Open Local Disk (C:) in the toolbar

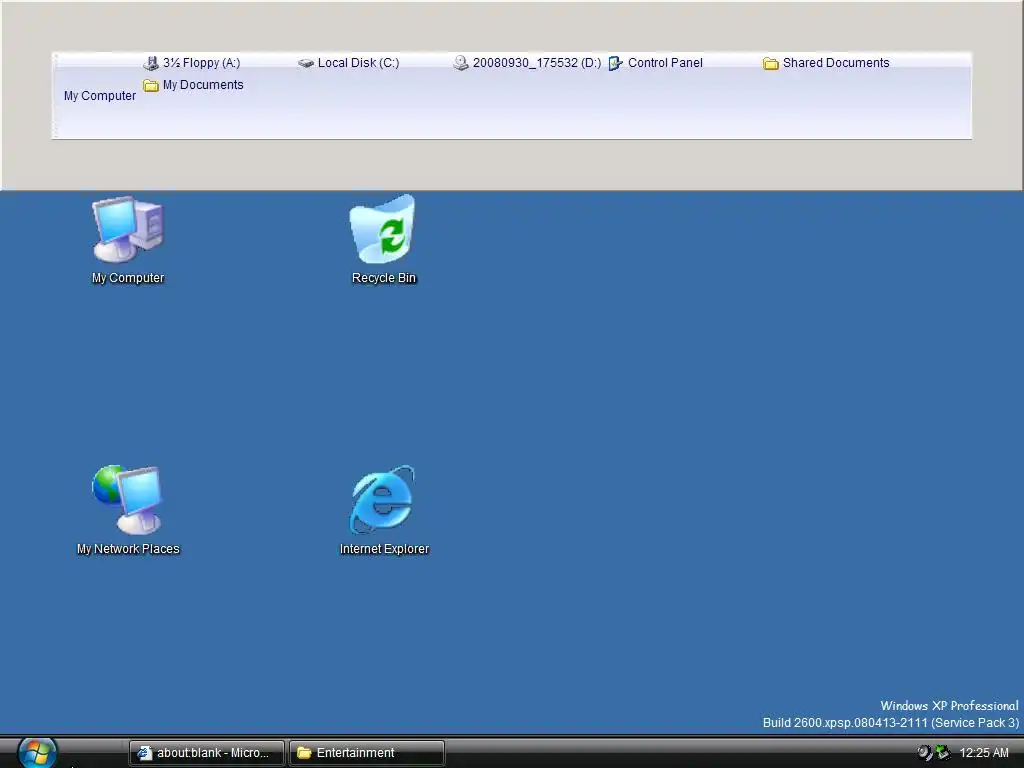click(348, 63)
